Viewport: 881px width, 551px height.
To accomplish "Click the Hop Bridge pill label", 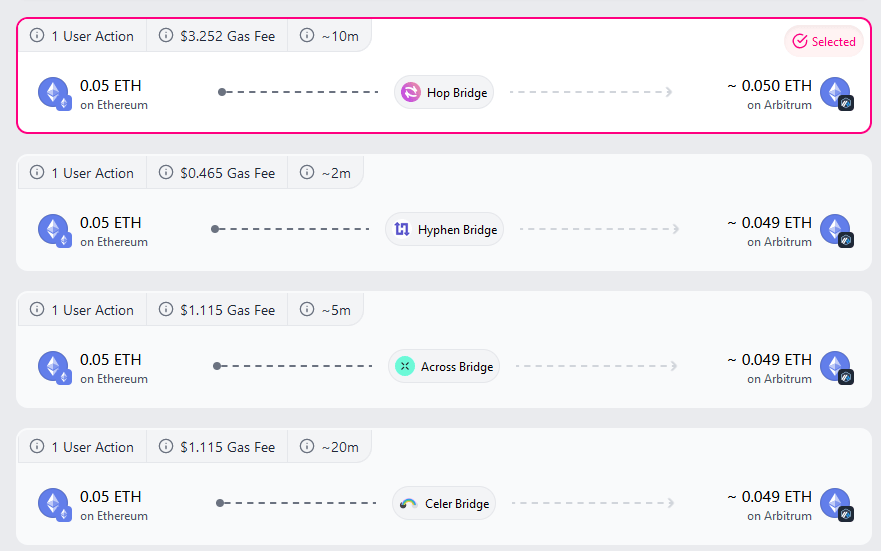I will [444, 92].
